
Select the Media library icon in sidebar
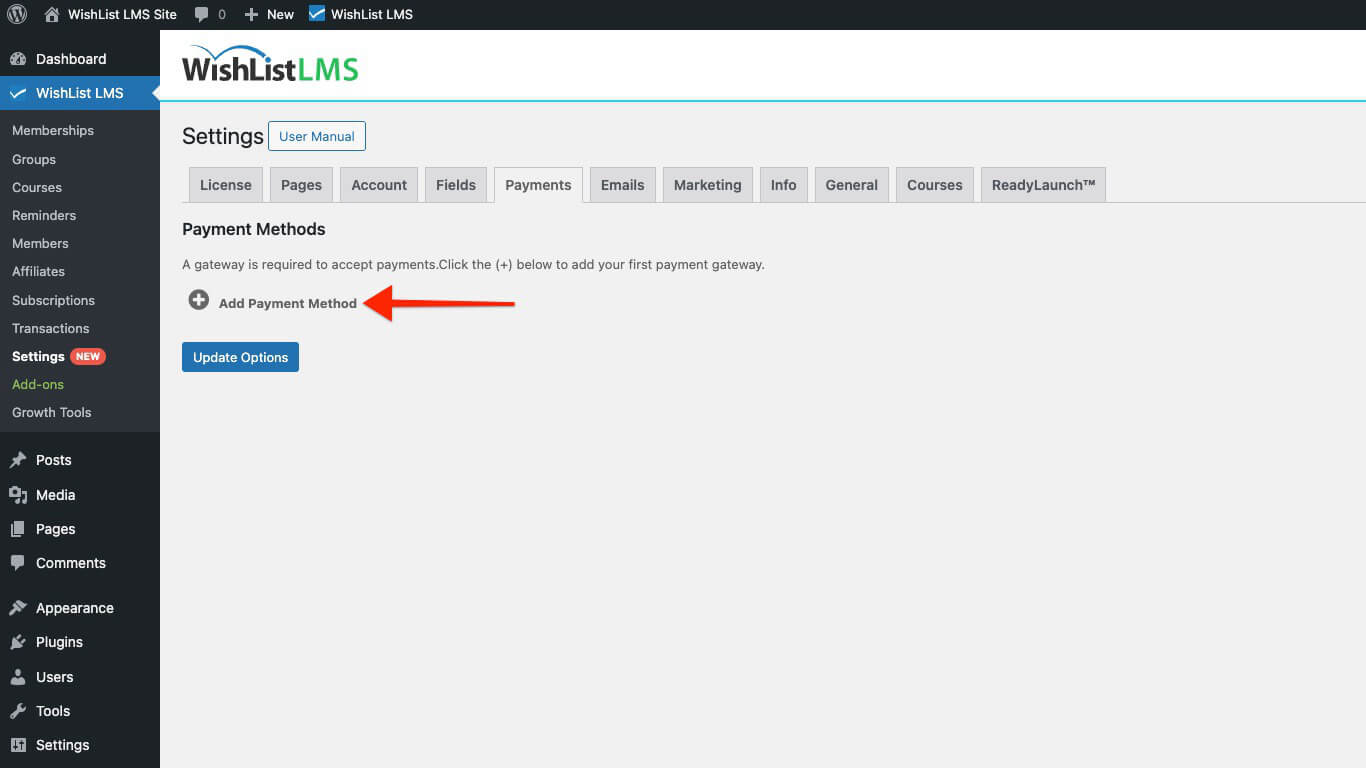[x=20, y=494]
